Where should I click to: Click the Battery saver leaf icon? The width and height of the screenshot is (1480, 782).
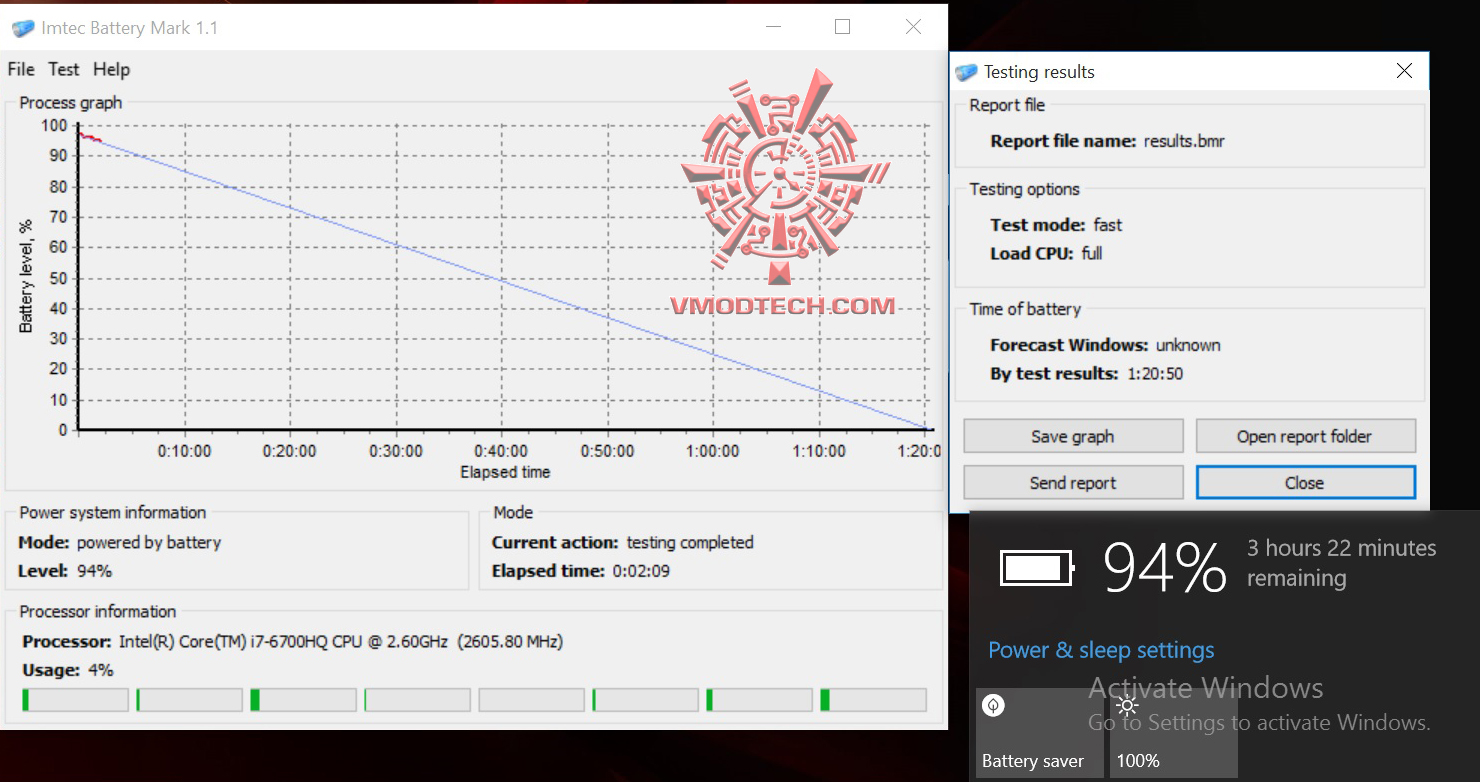(993, 705)
